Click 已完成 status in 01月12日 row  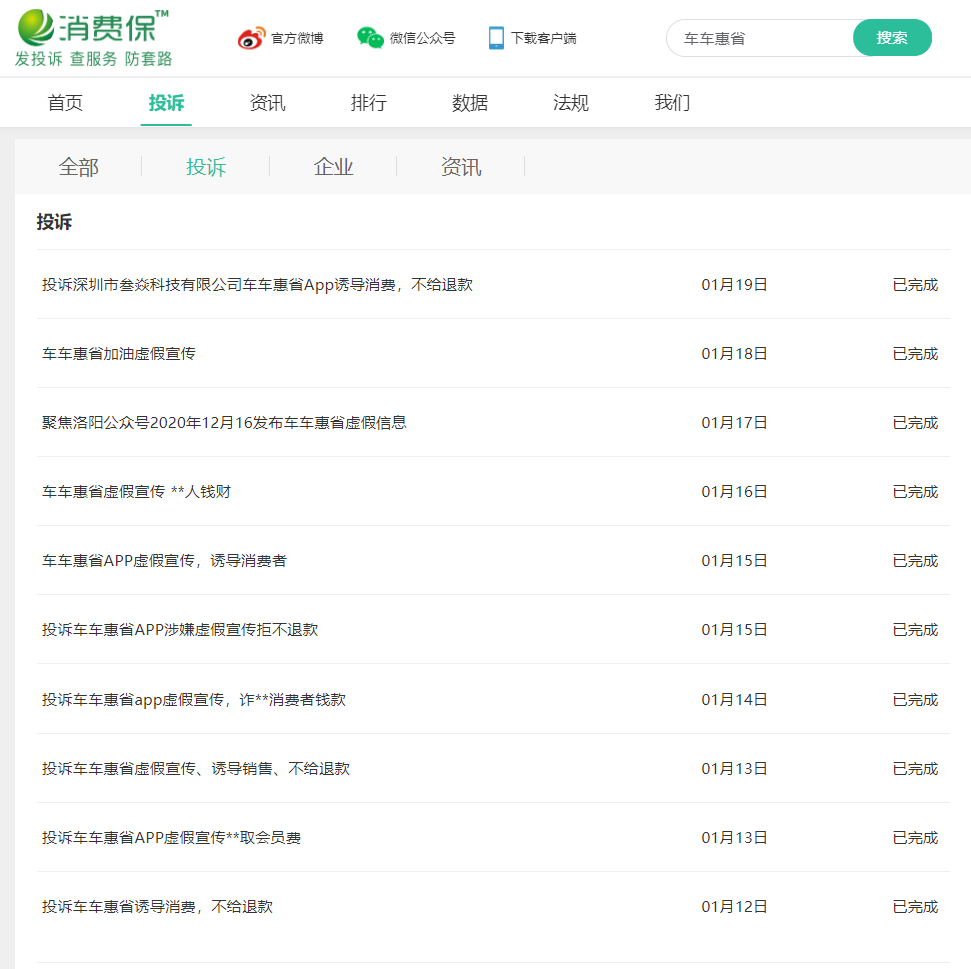915,906
